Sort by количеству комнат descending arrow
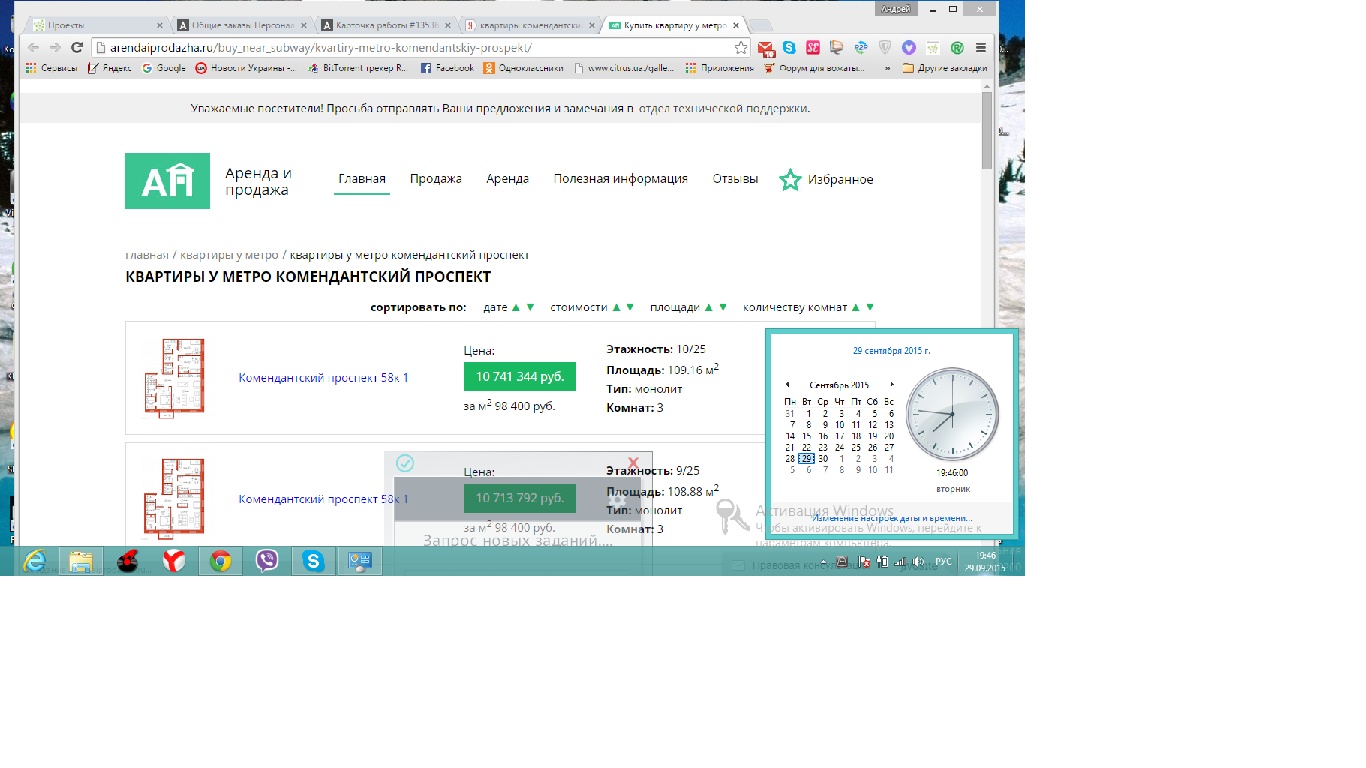This screenshot has width=1366, height=768. click(x=870, y=308)
